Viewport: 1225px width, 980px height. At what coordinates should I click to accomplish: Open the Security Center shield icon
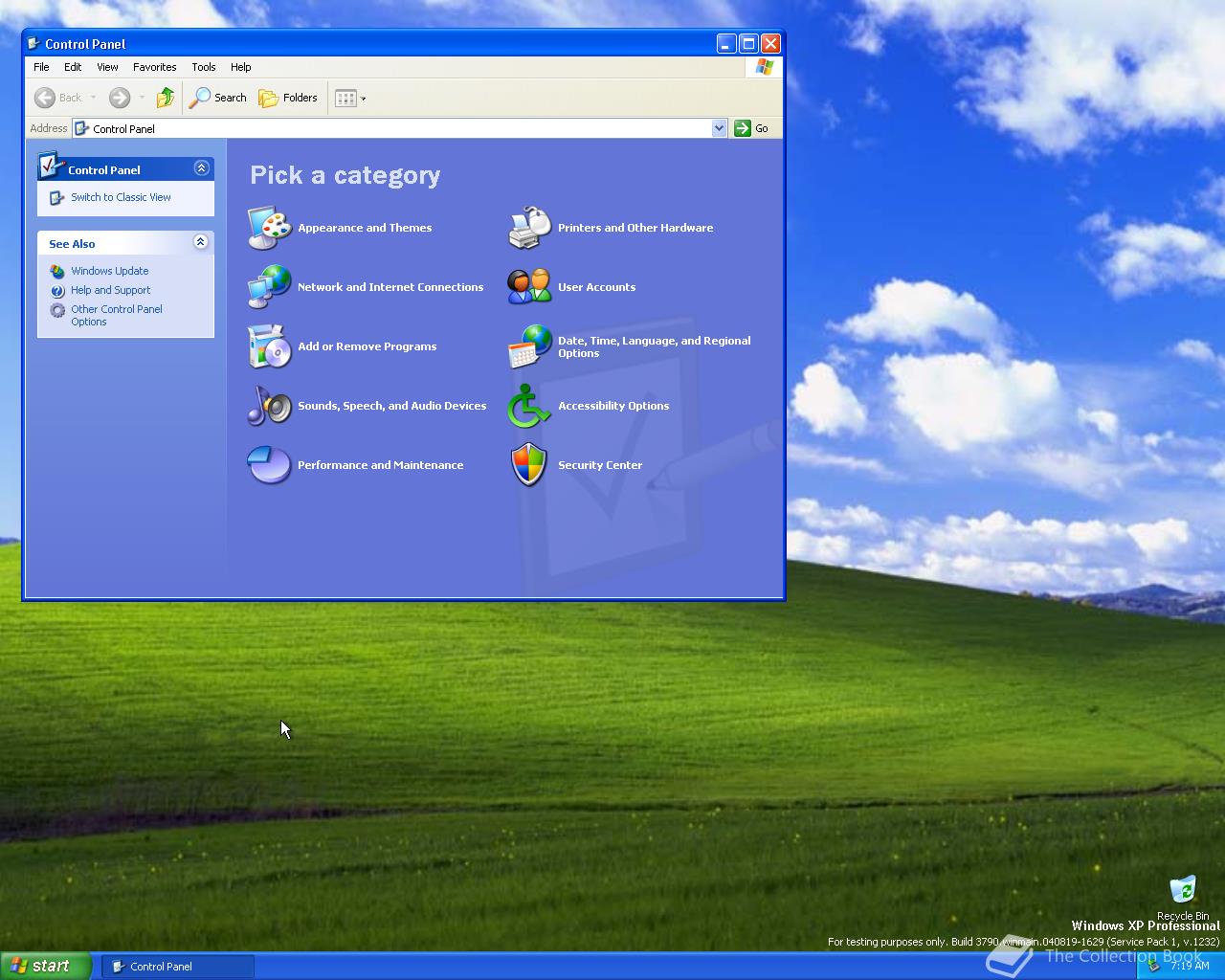pos(530,465)
